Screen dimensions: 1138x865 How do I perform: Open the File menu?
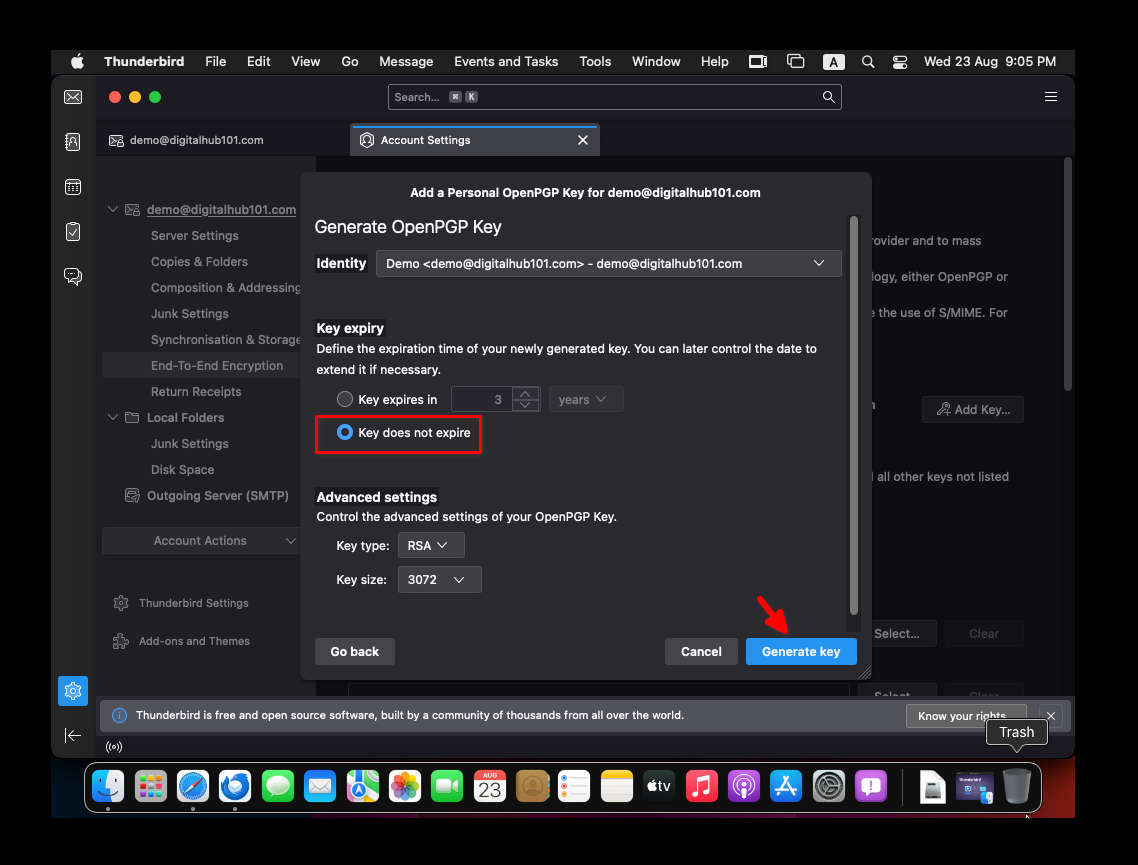coord(216,62)
